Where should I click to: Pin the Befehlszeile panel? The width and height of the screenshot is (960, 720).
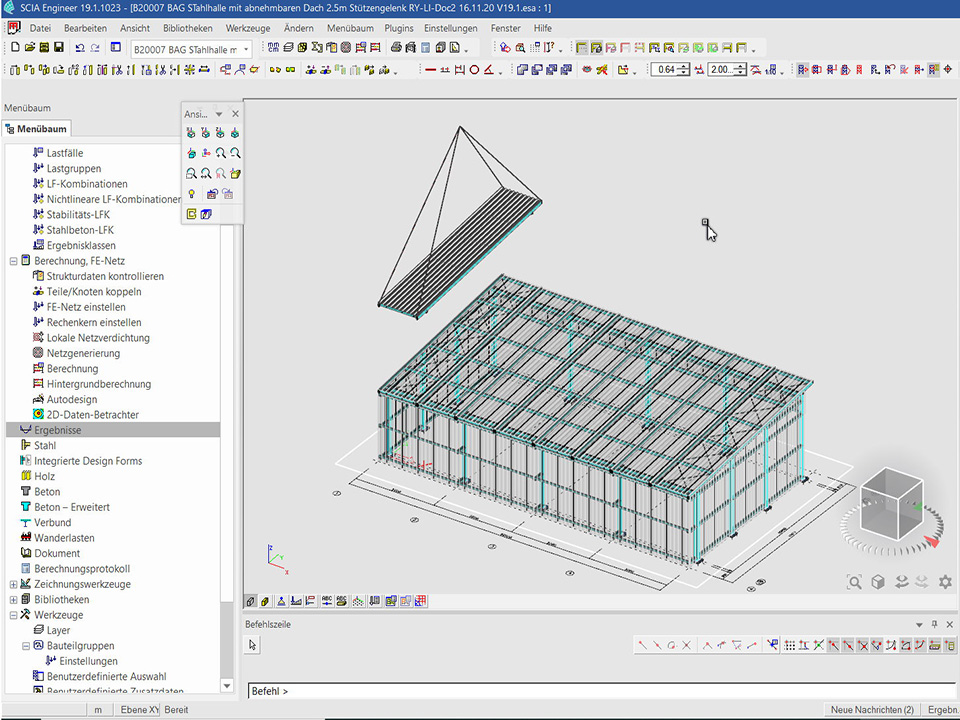934,624
